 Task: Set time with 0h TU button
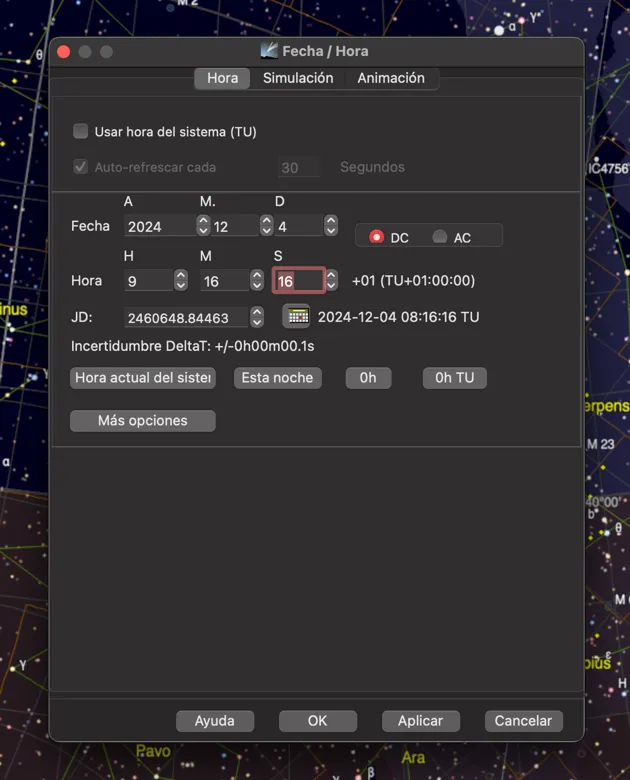454,378
